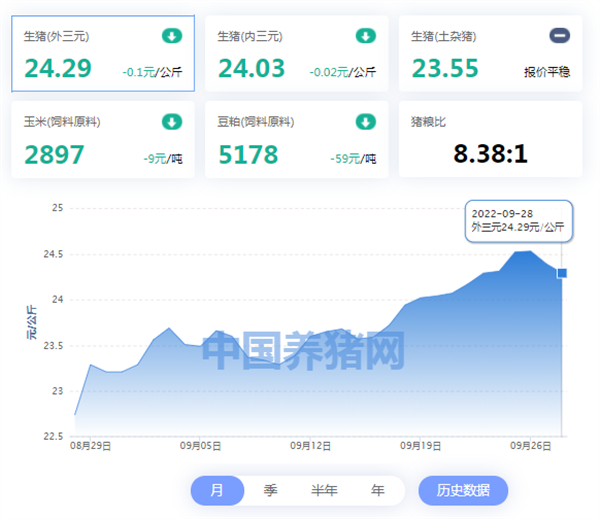Click the 24.03 price value
Image resolution: width=600 pixels, height=519 pixels.
tap(251, 68)
